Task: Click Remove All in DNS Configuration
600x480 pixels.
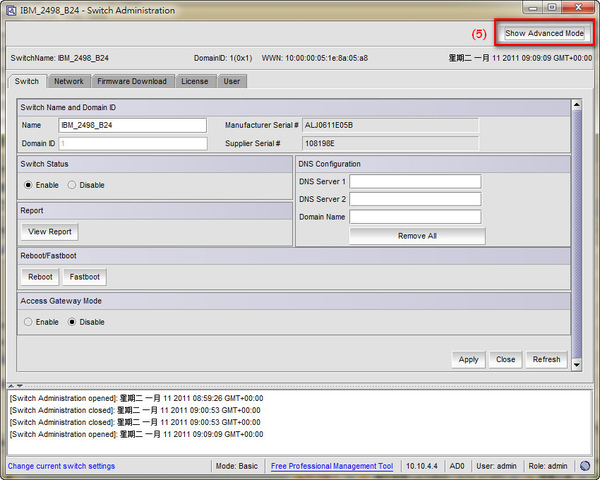Action: pyautogui.click(x=417, y=236)
